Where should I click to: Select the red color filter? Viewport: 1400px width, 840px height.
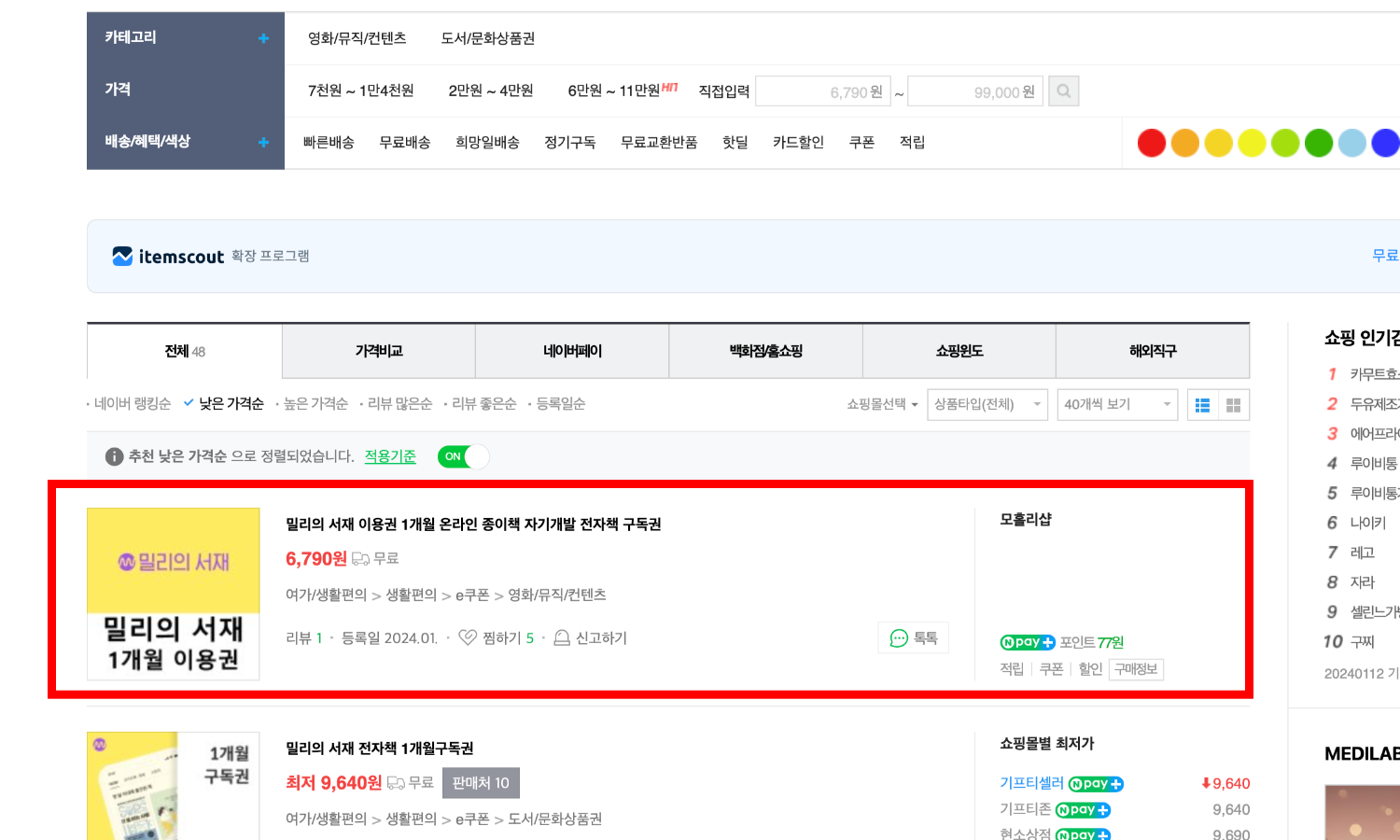click(x=1152, y=143)
